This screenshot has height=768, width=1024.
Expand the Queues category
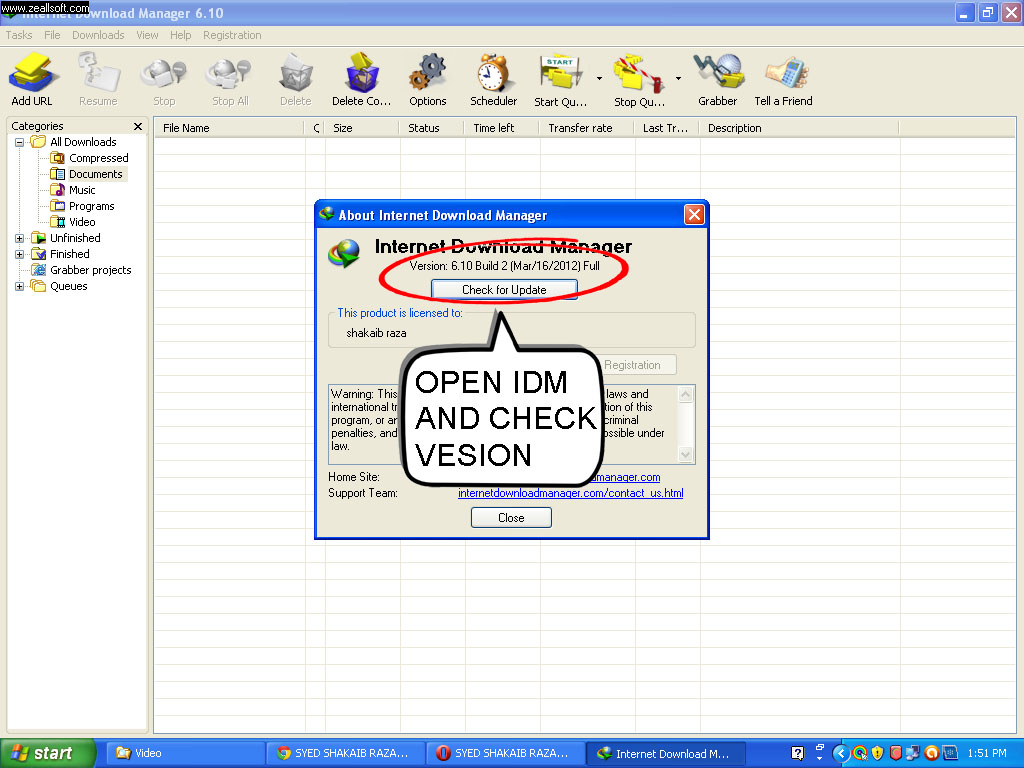(x=20, y=287)
